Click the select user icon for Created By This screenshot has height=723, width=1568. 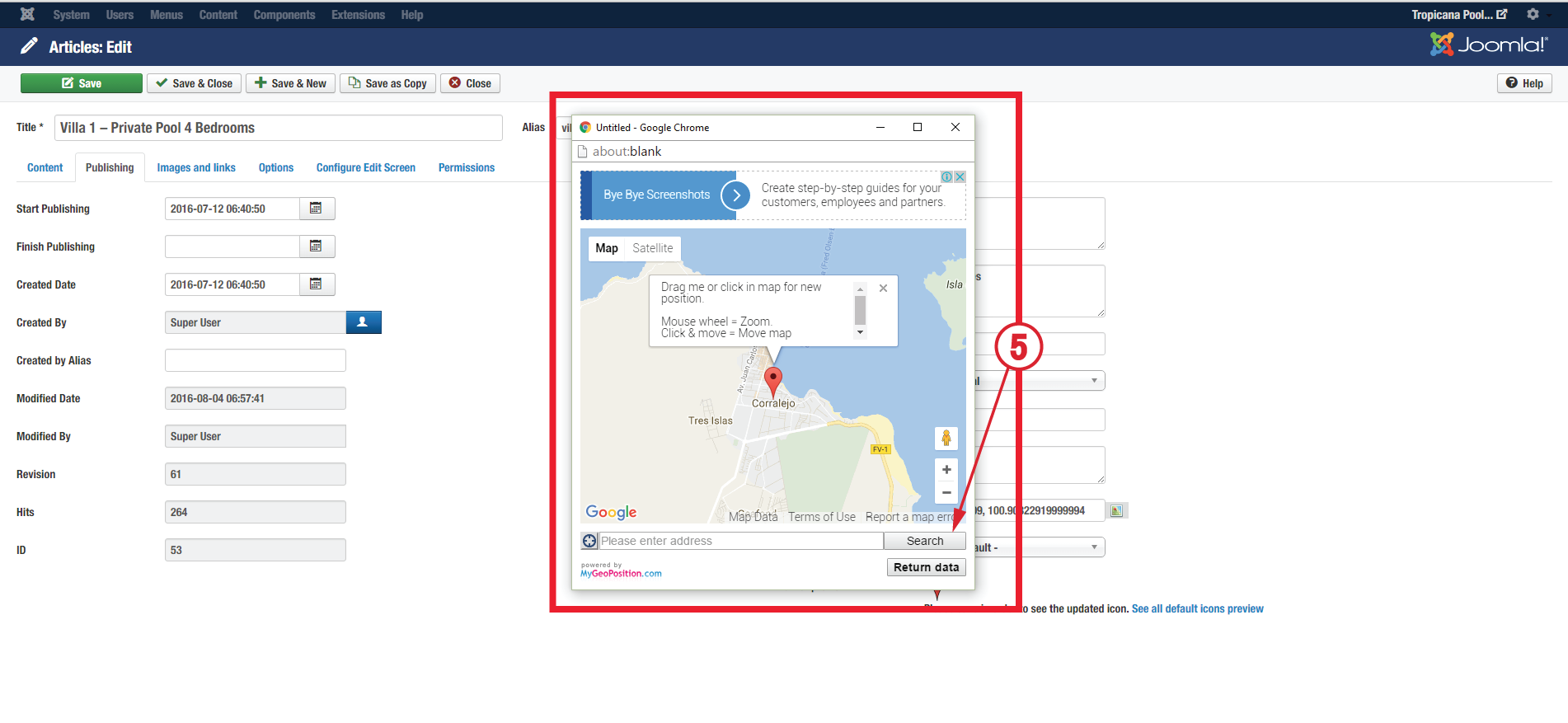click(364, 322)
